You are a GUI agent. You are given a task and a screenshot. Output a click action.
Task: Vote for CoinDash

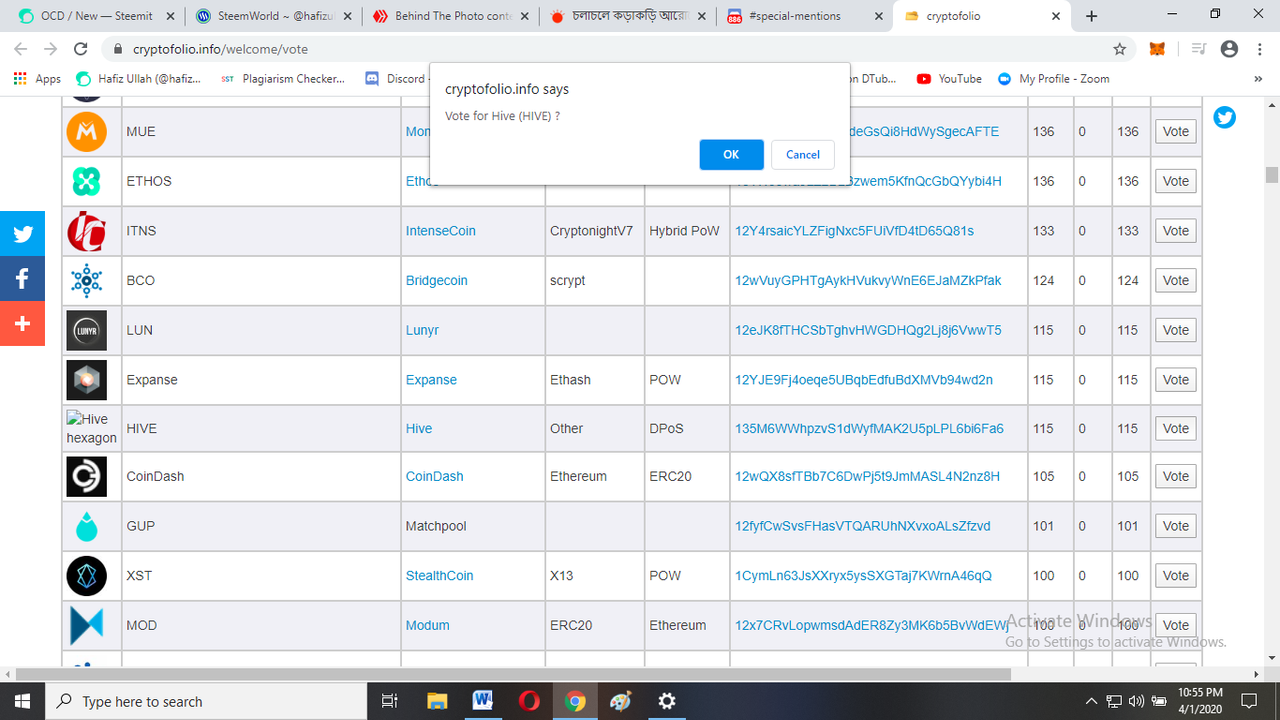click(1176, 477)
